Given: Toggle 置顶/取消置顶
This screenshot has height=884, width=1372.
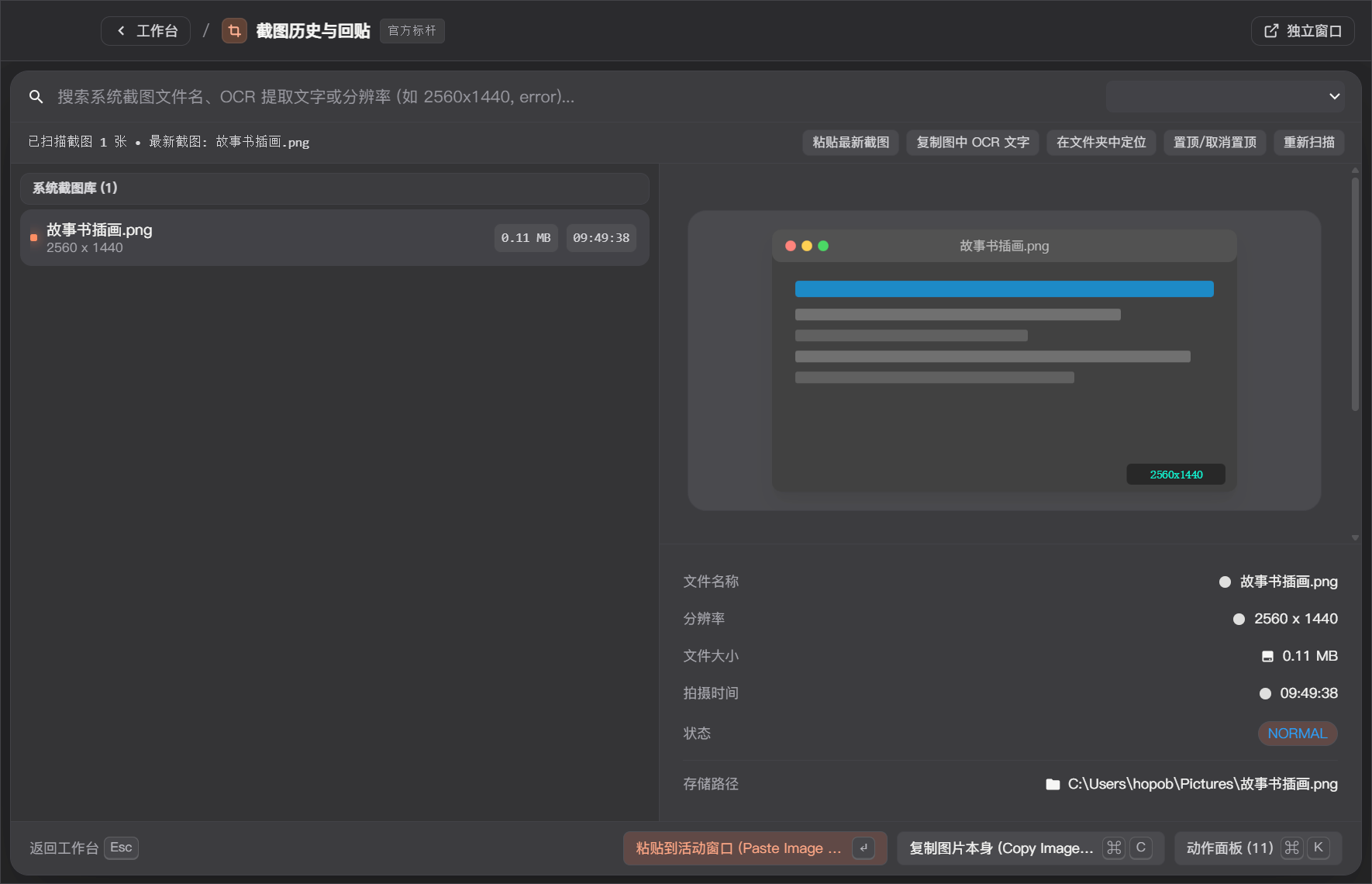Looking at the screenshot, I should click(x=1215, y=143).
